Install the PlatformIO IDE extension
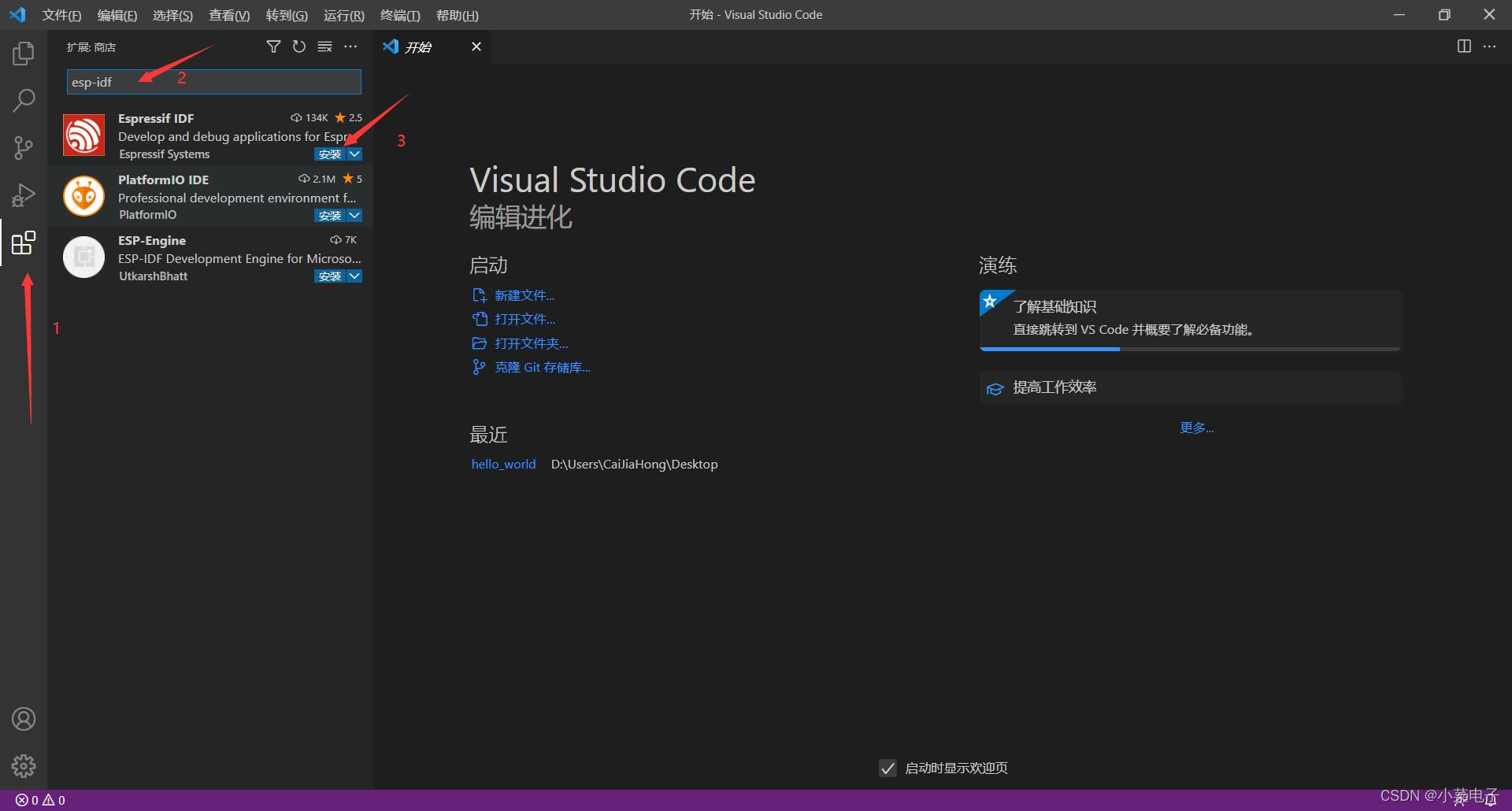The height and width of the screenshot is (811, 1512). click(x=330, y=215)
